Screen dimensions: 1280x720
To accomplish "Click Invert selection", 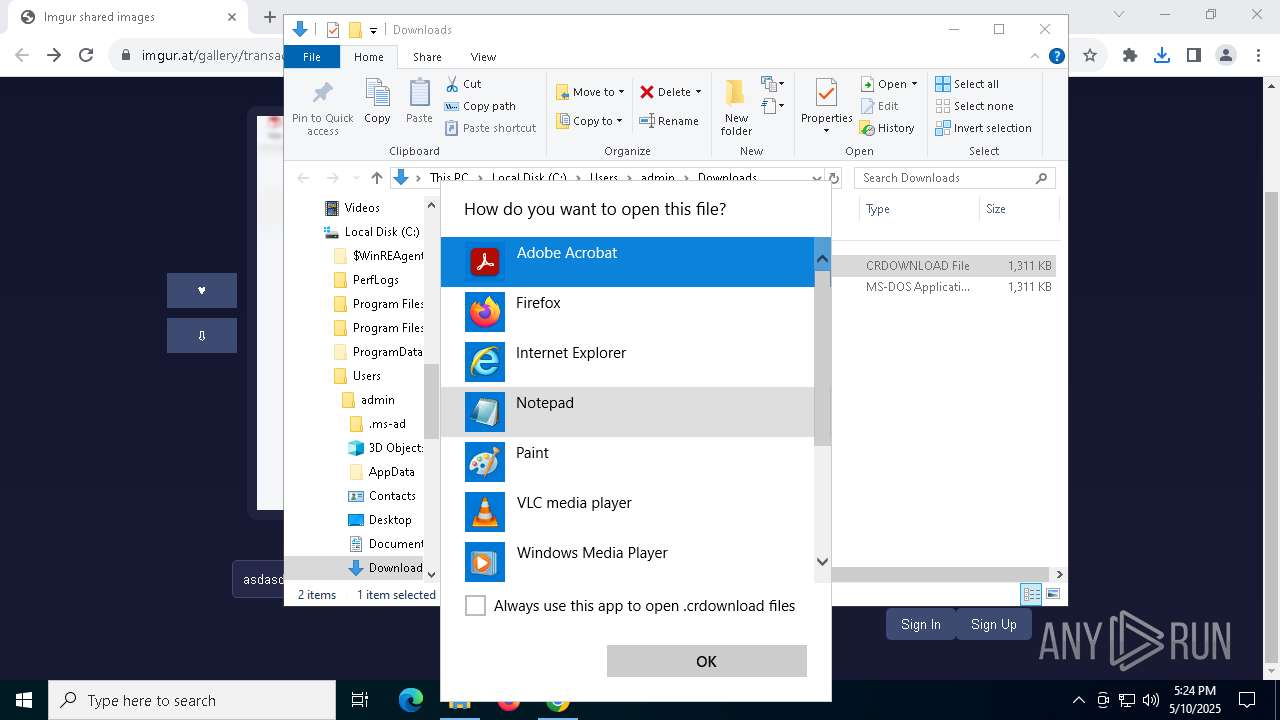I will click(983, 128).
